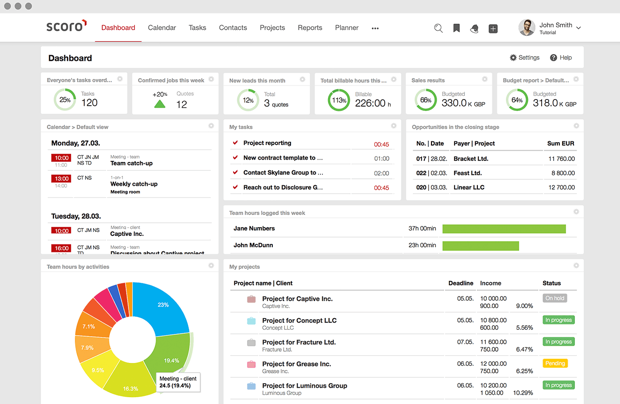The width and height of the screenshot is (620, 404).
Task: Open settings of Confirmed jobs this week widget
Action: tap(211, 79)
